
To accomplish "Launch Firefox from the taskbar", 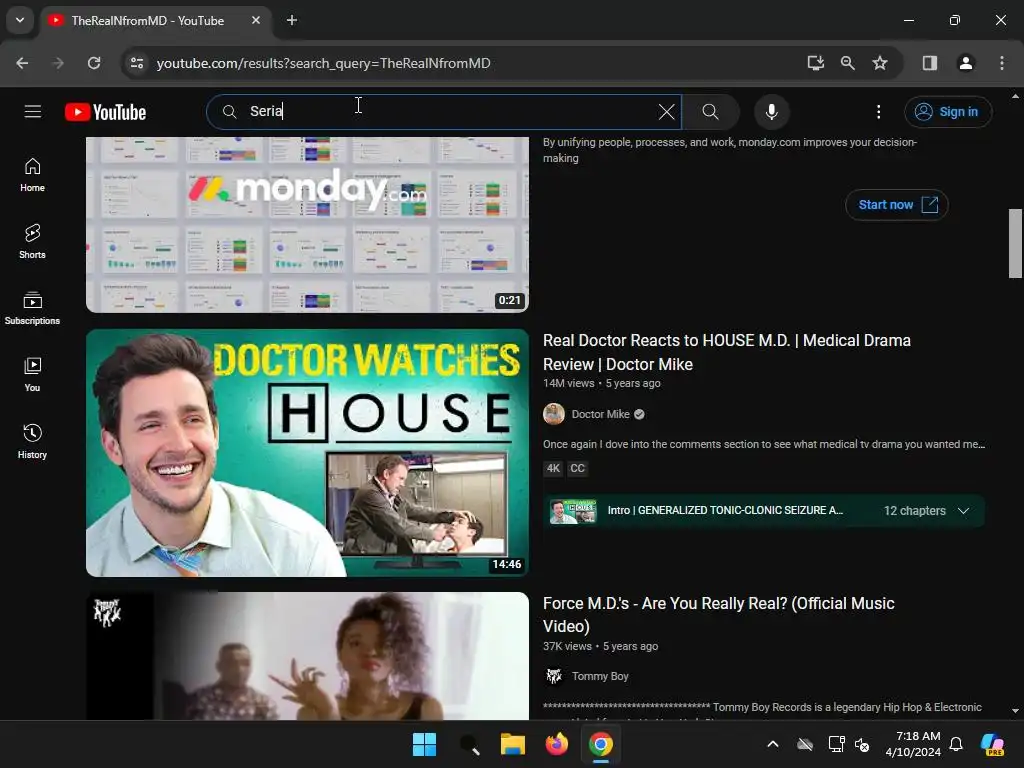I will (556, 744).
